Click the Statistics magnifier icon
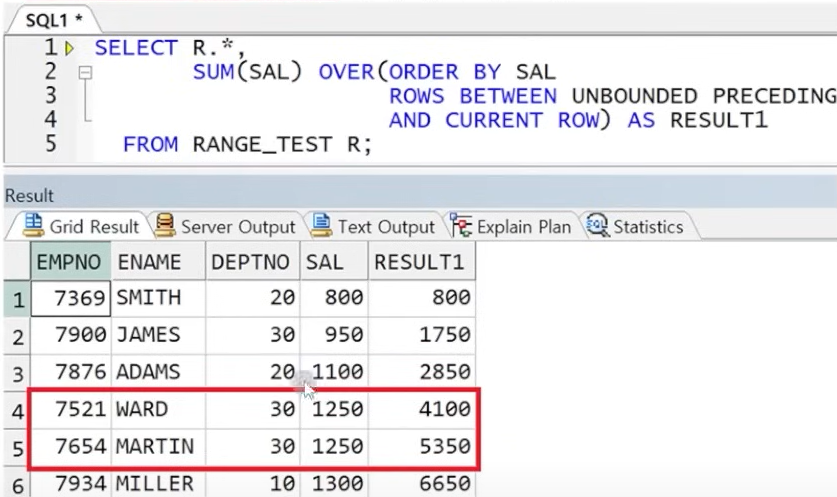The height and width of the screenshot is (497, 837). pos(597,225)
